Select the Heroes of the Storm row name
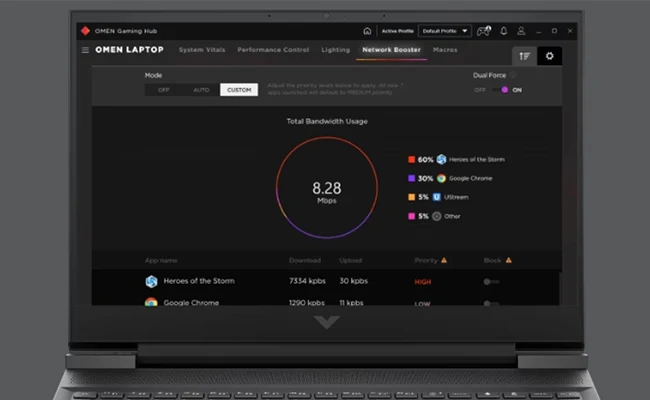The width and height of the screenshot is (650, 400). [x=199, y=281]
